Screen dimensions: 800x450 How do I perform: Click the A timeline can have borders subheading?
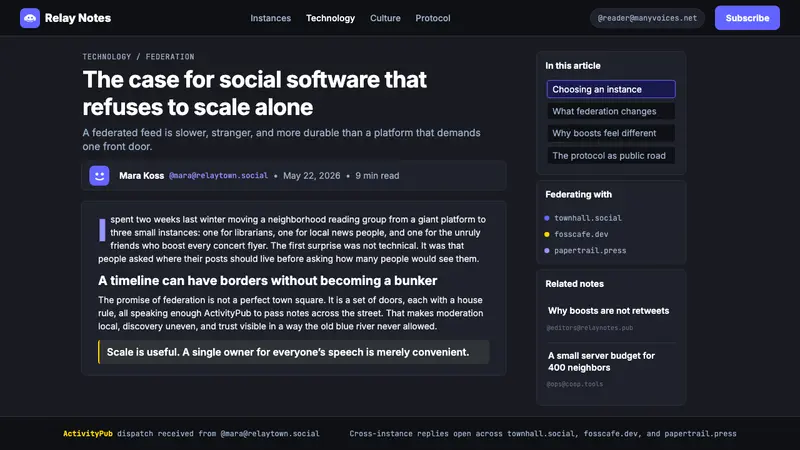tap(267, 281)
